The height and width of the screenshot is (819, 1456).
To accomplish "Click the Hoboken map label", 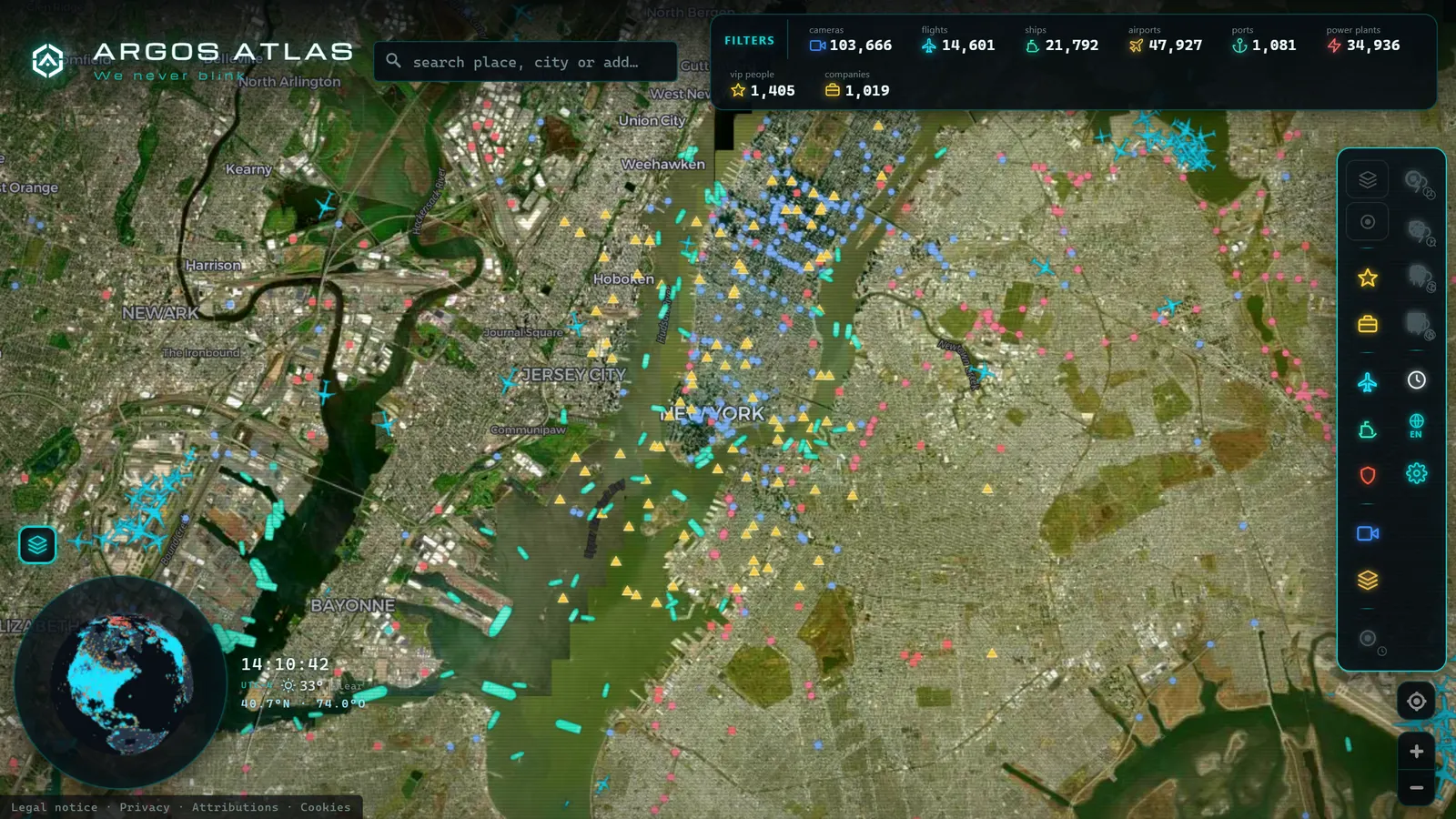I will pos(623,279).
